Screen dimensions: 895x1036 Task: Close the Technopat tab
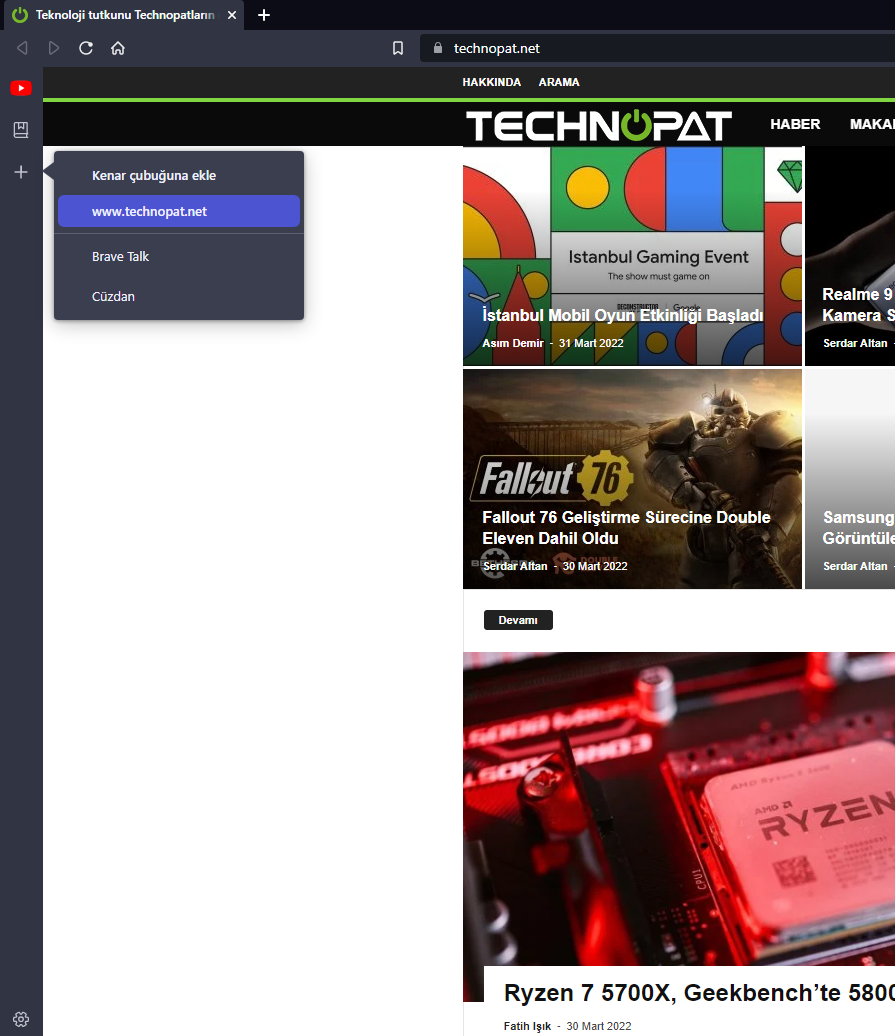(232, 15)
